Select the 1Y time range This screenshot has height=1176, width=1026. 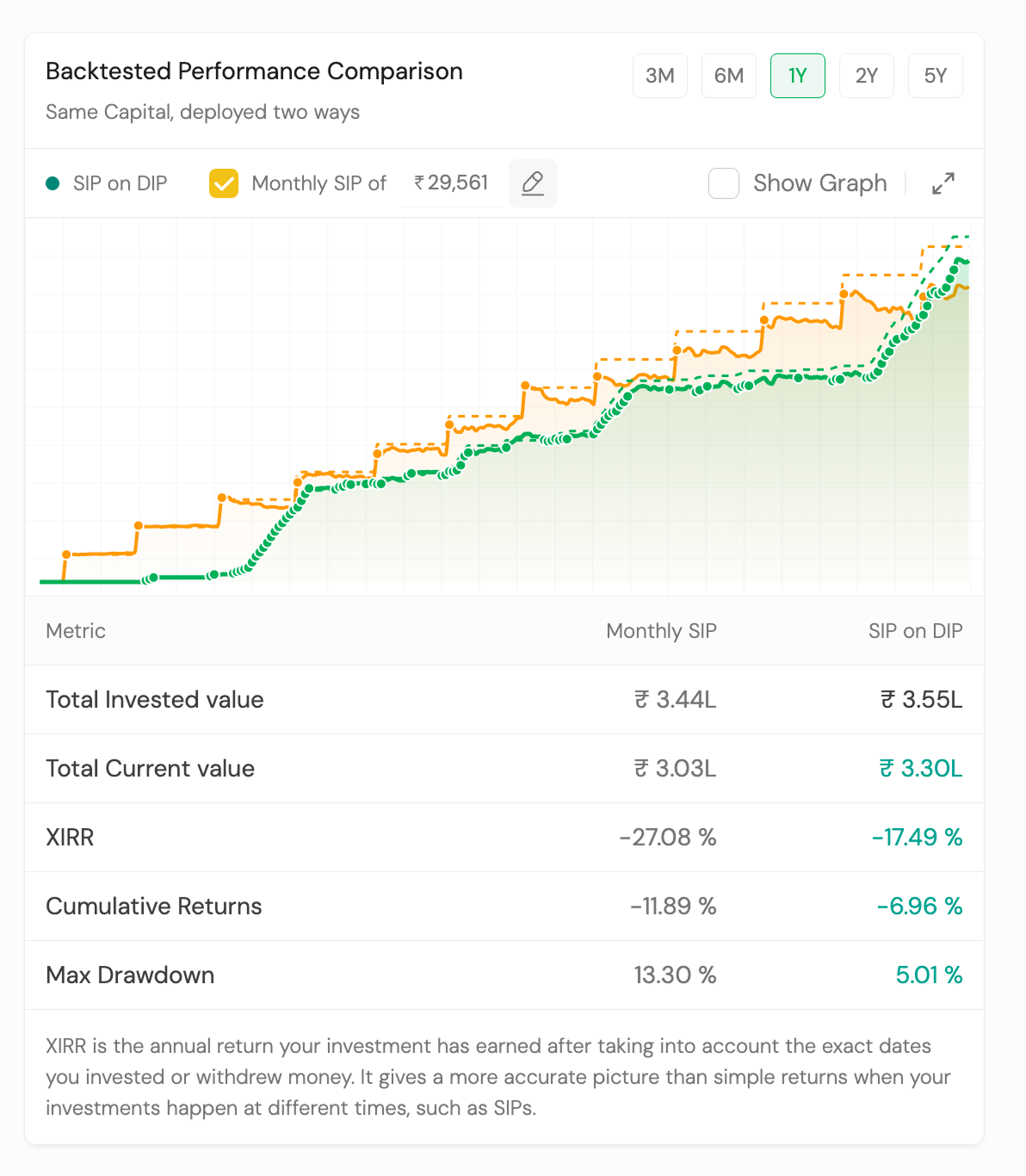click(798, 76)
